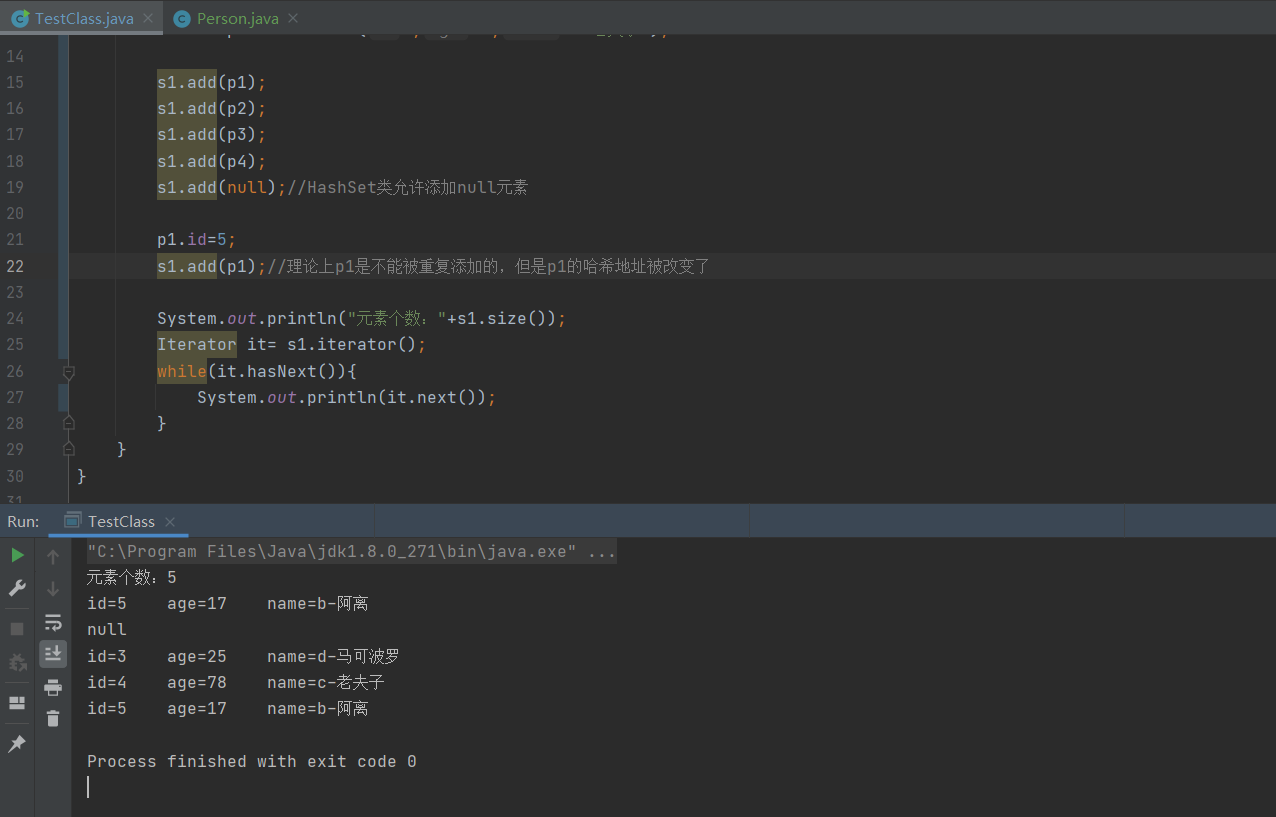Click the 元素个数: 5 console output line

pos(132,577)
